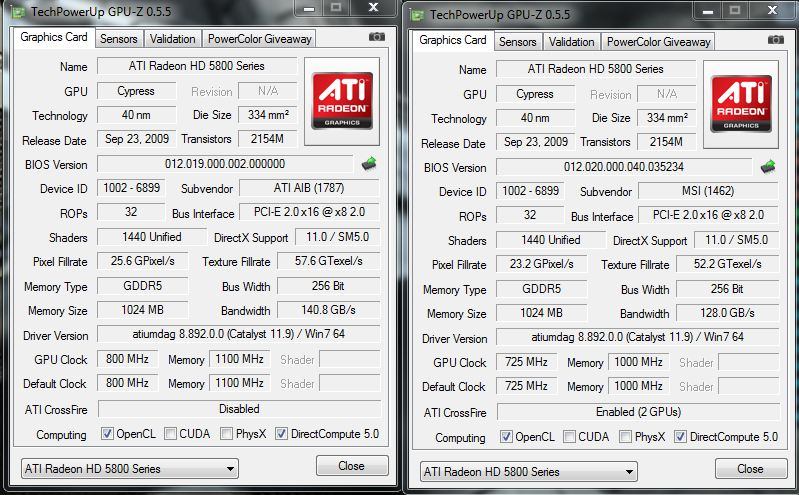Open GPU selector dropdown in right window

coord(529,472)
